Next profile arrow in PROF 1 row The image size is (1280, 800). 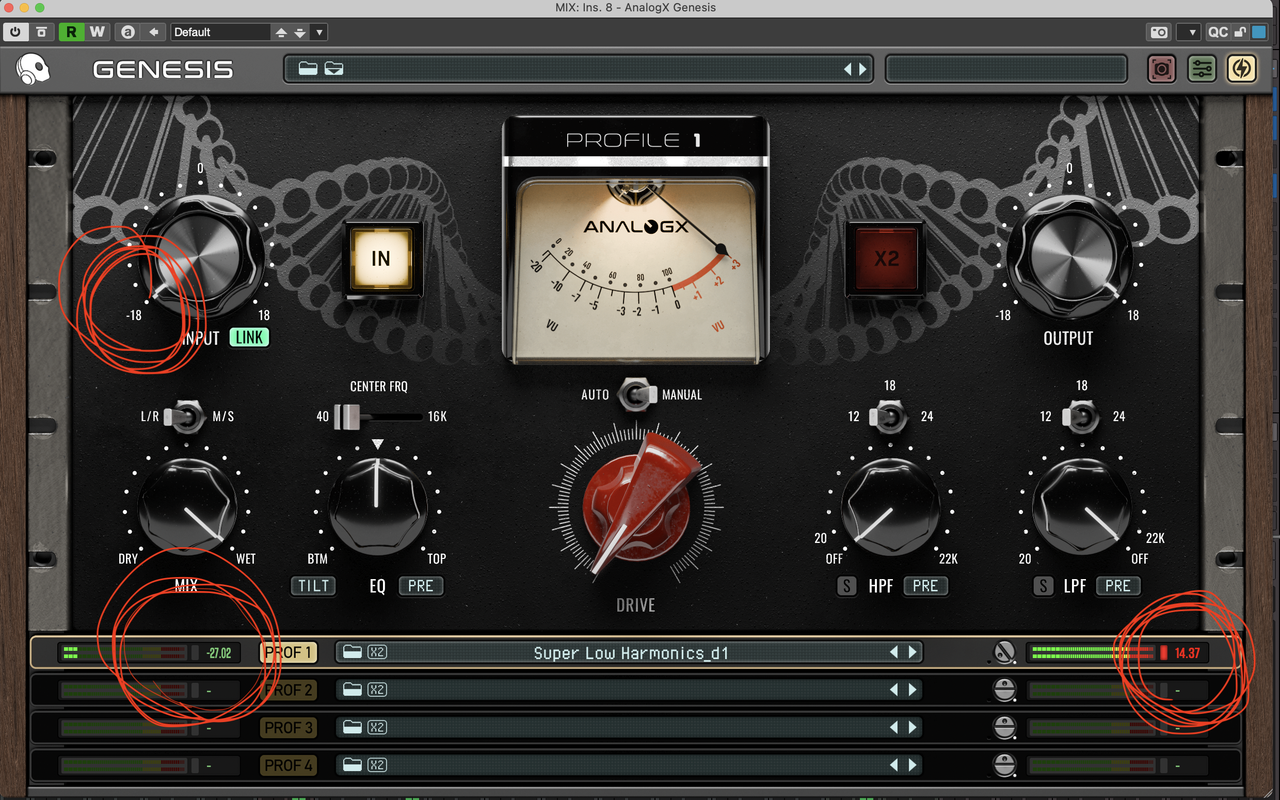[x=912, y=653]
